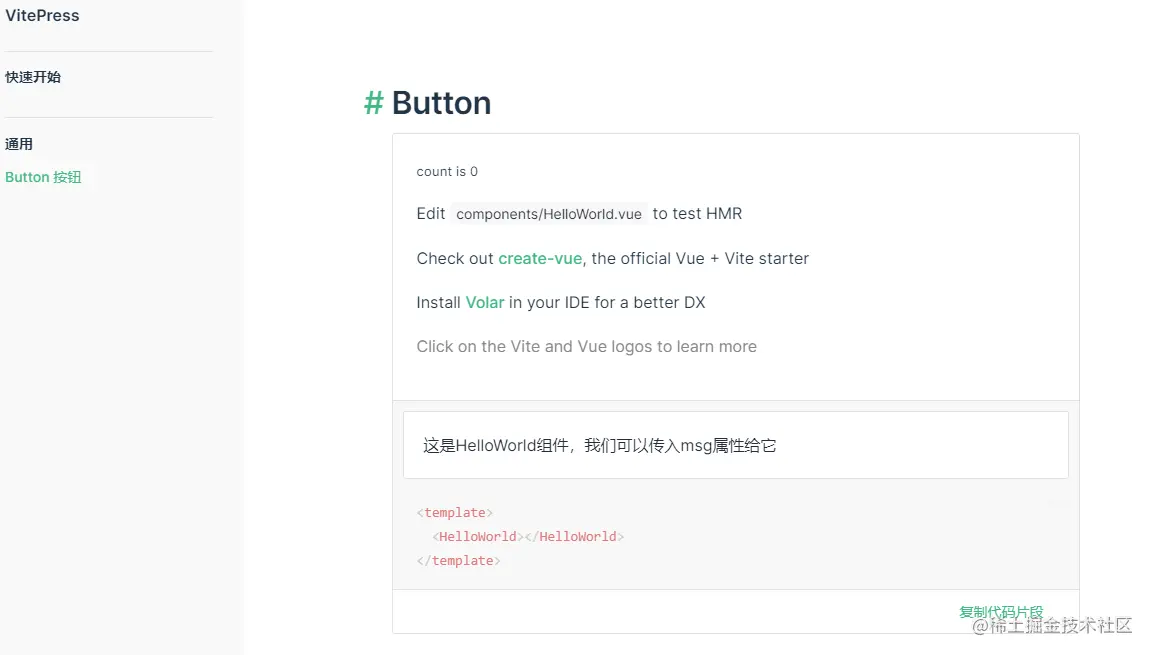The image size is (1152, 655).
Task: Open the Volar link
Action: pos(485,302)
